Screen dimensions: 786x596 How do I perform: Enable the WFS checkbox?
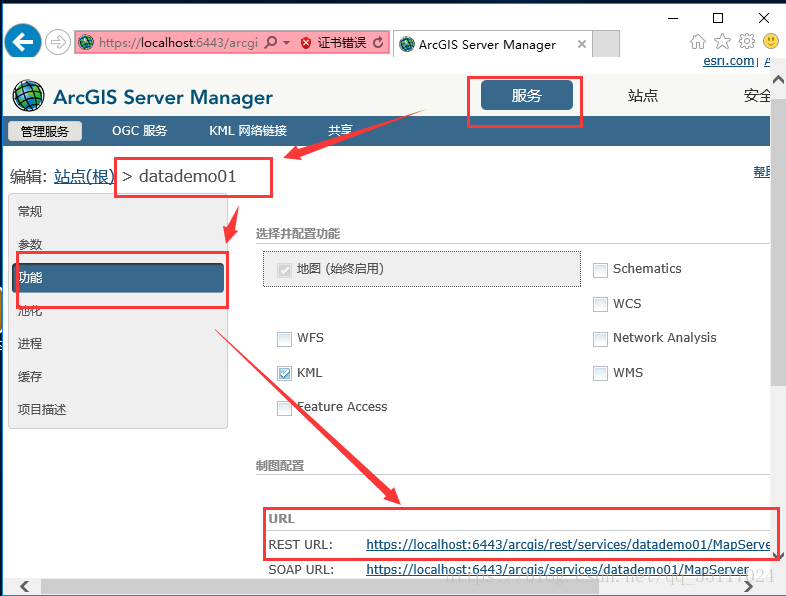[284, 339]
